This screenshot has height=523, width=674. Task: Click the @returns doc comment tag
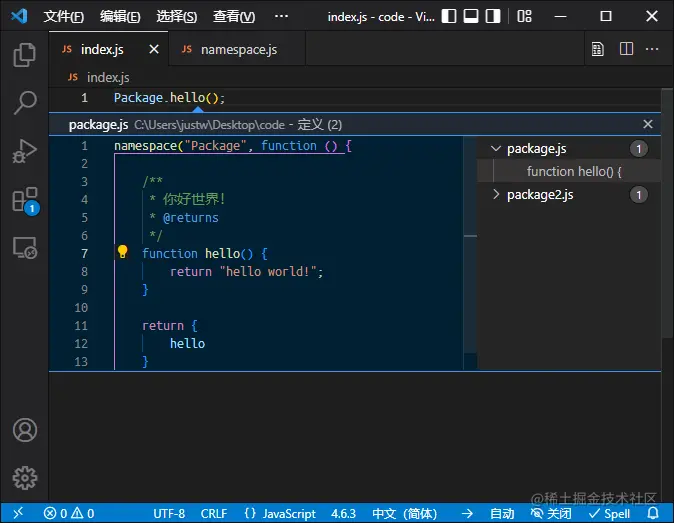pos(190,217)
